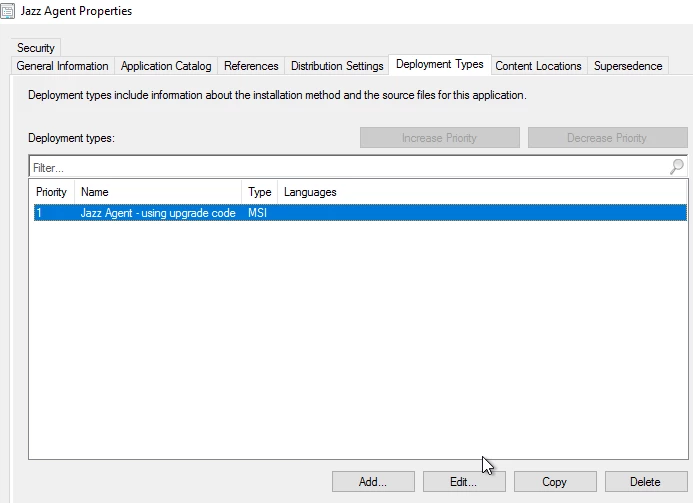This screenshot has width=693, height=503.
Task: Delete the selected deployment type
Action: tap(646, 482)
